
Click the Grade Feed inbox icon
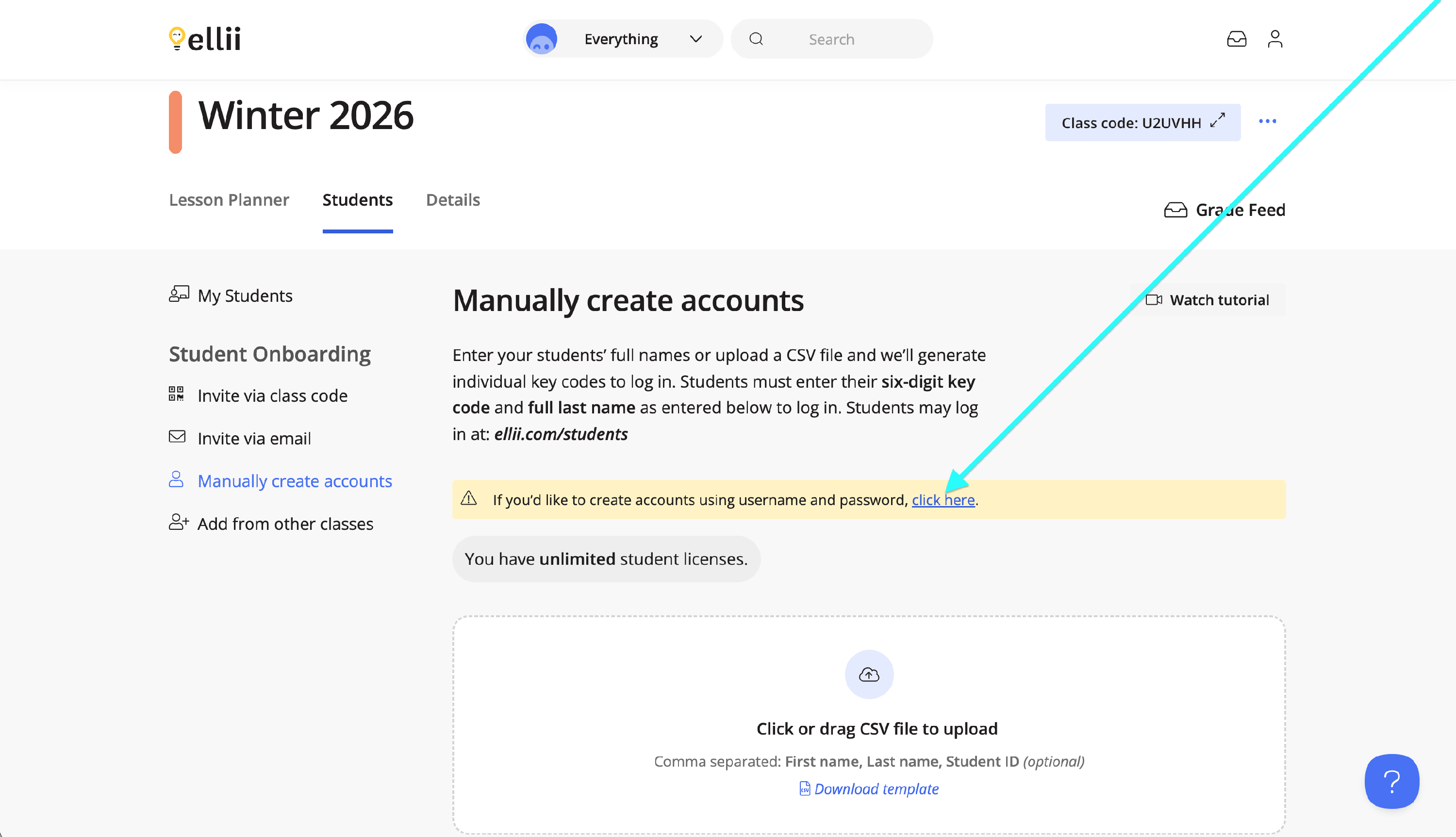1175,210
